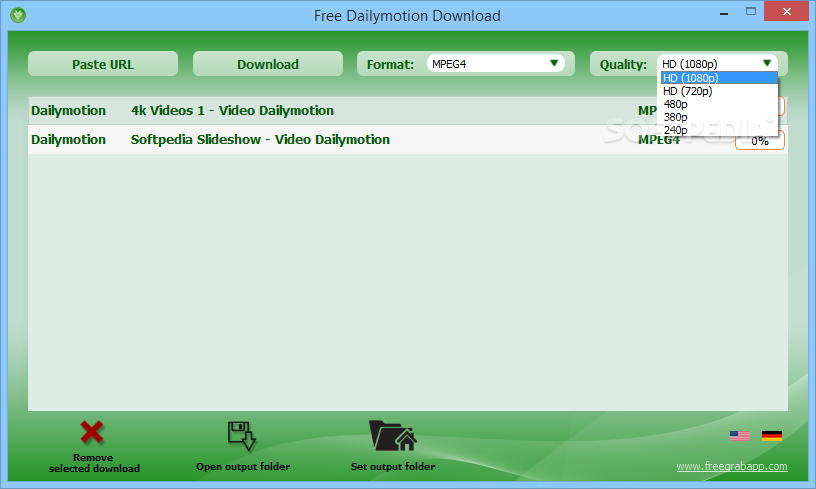Choose 240p quality option
816x489 pixels.
[x=719, y=130]
